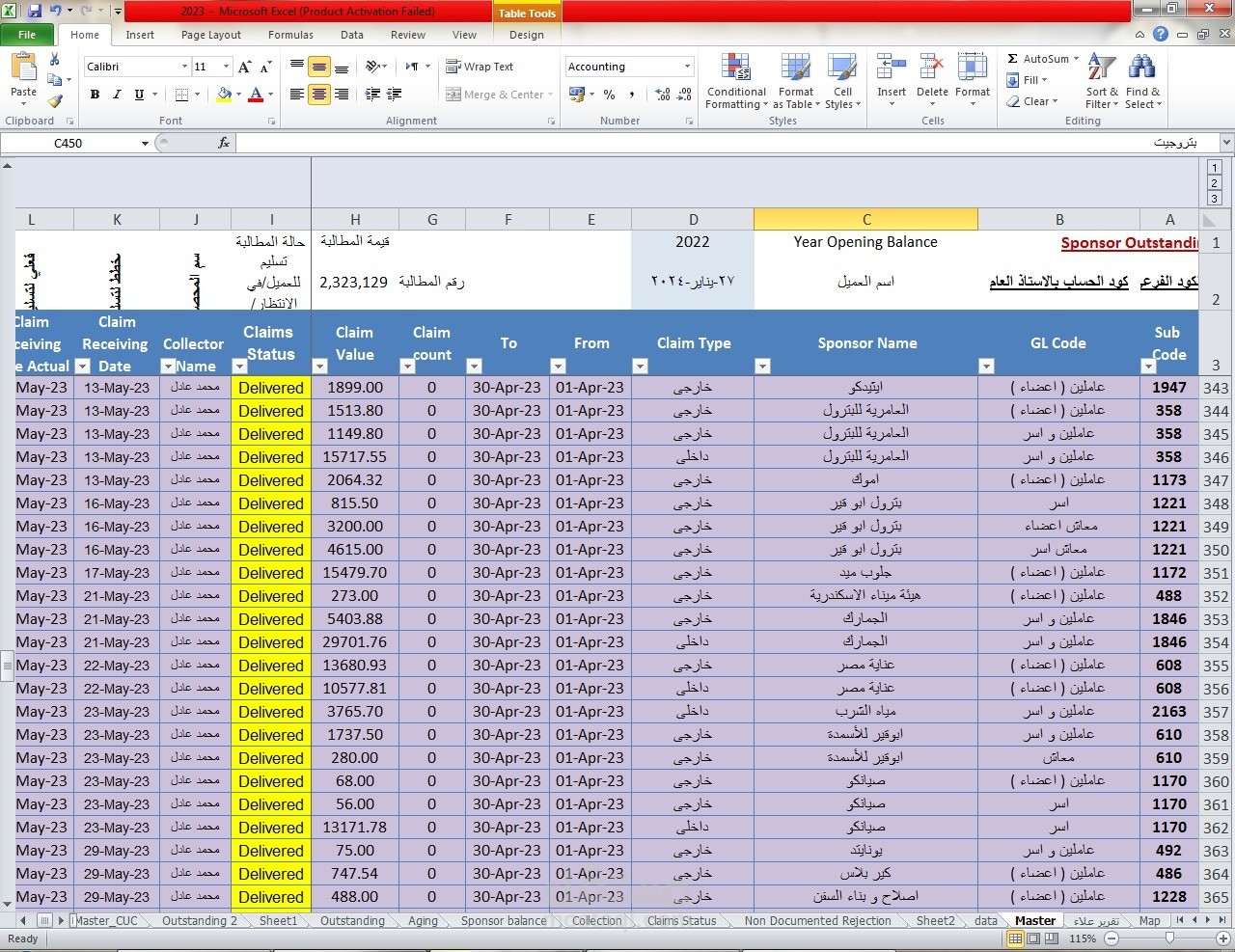Click the Decrease Decimal icon
Viewport: 1235px width, 952px height.
[685, 95]
